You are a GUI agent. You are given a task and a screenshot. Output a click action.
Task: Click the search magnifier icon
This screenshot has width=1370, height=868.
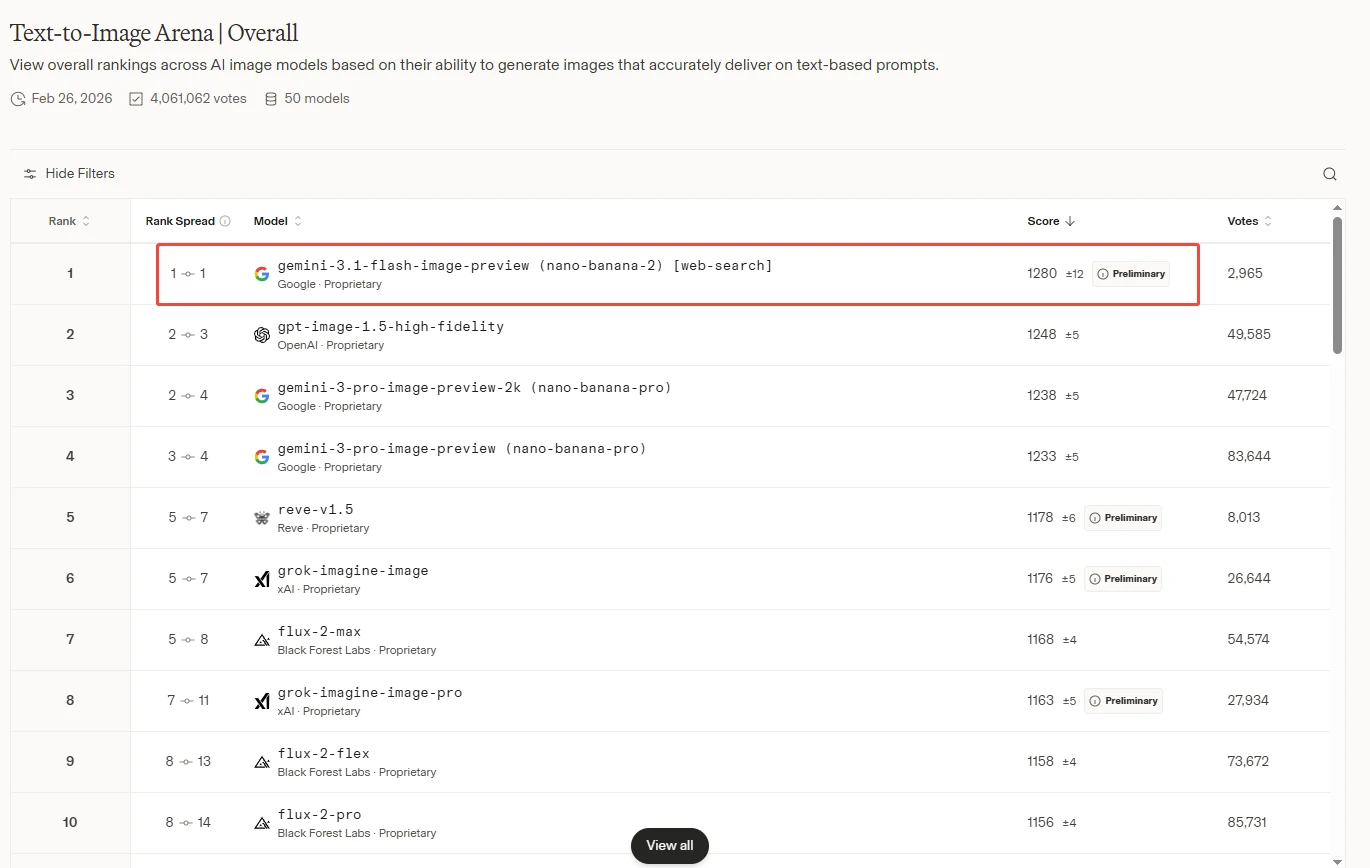click(1329, 174)
